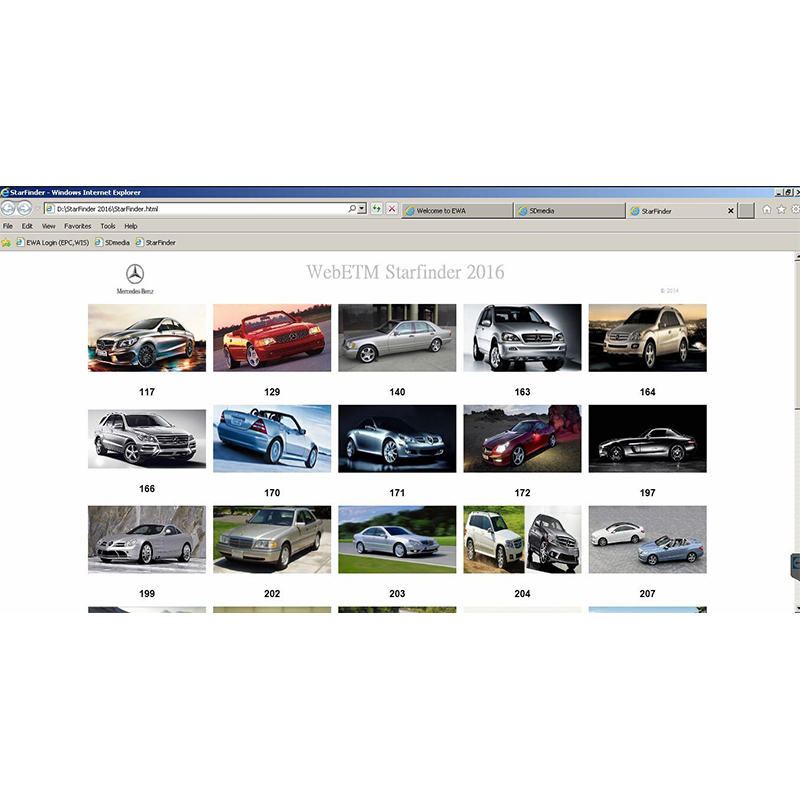Select model 204 two-car thumbnail
This screenshot has width=800, height=800.
(x=522, y=540)
